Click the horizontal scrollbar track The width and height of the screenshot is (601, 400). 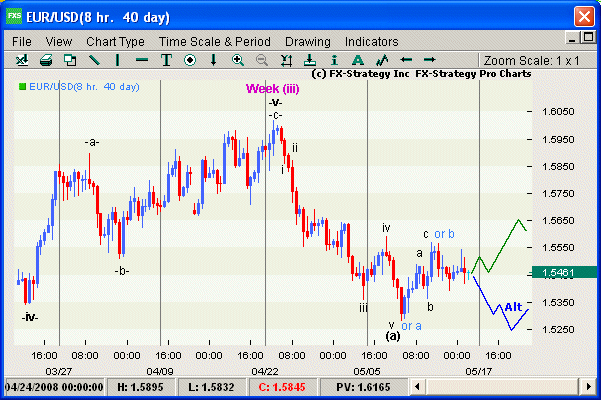tap(503, 387)
